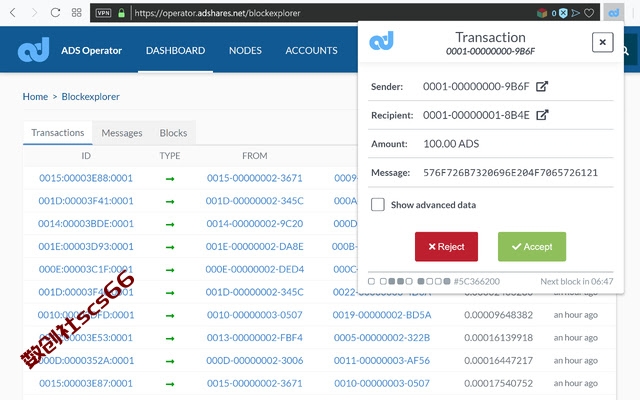Click the 100.00 ADS amount value
This screenshot has height=400, width=640.
[451, 144]
